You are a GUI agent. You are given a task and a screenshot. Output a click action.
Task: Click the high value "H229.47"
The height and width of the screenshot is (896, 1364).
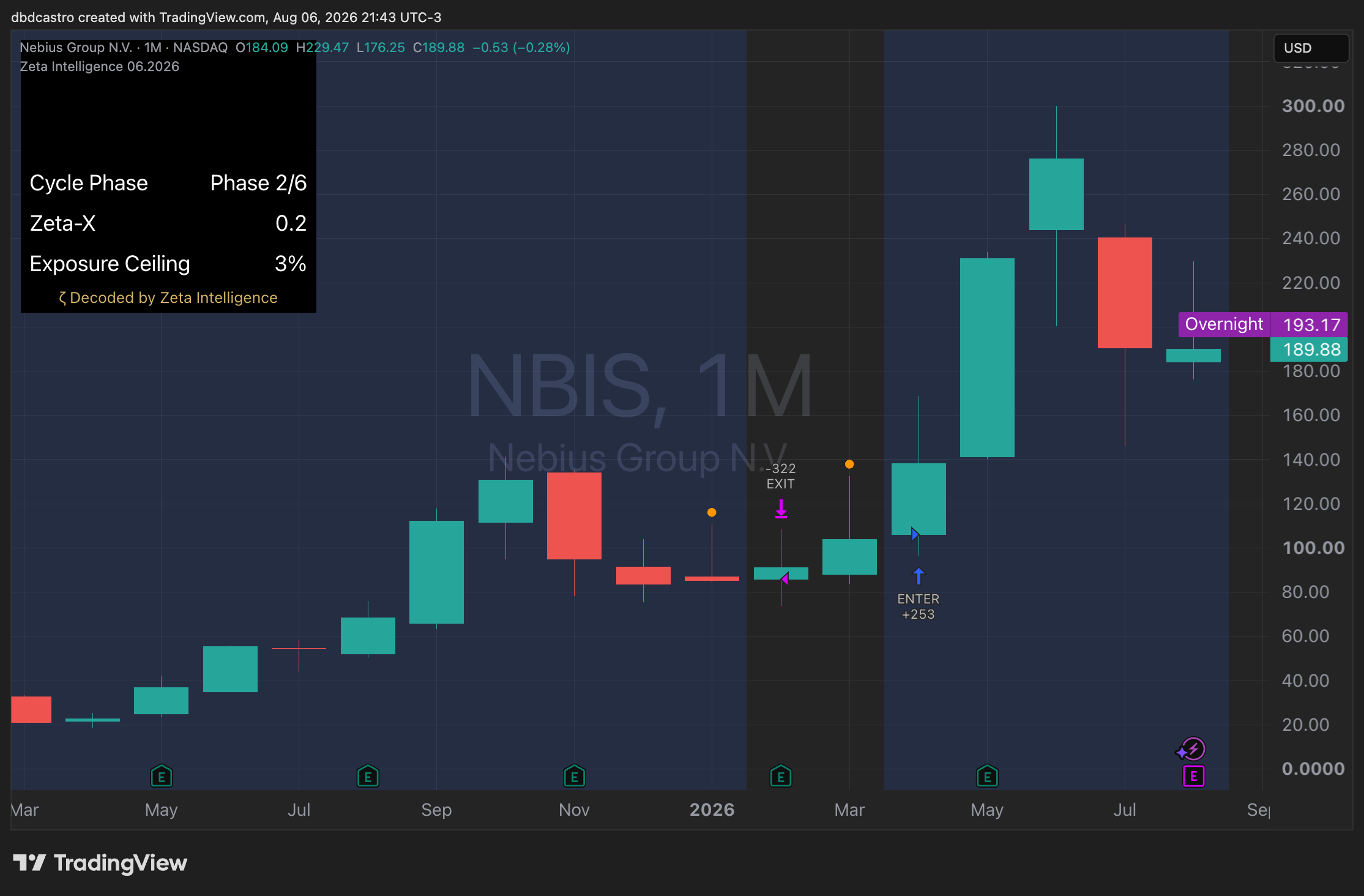point(322,47)
